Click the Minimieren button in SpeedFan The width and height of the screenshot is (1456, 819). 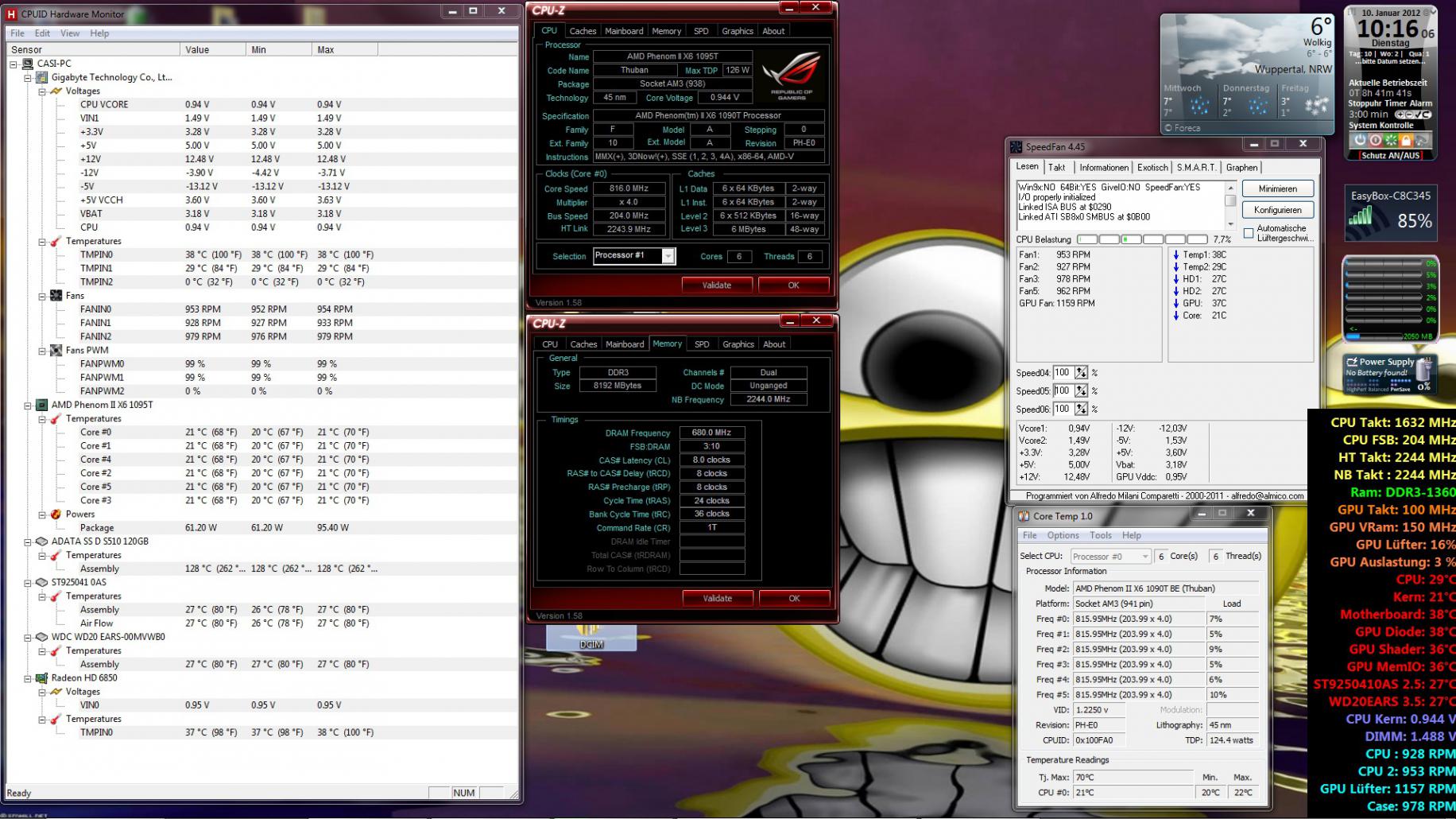click(1277, 189)
